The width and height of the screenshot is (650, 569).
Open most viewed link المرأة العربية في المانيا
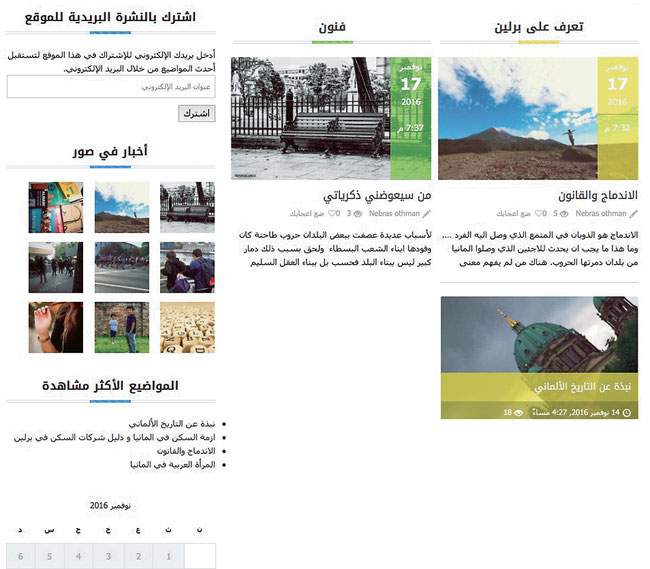tap(173, 465)
